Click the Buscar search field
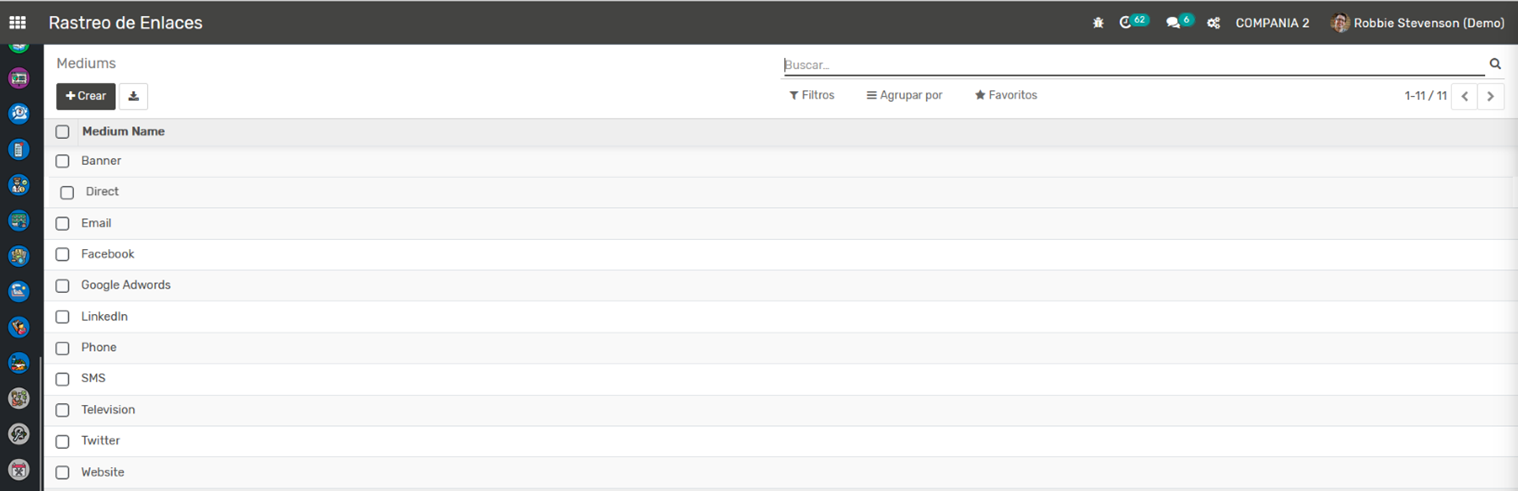1518x491 pixels. 1130,65
